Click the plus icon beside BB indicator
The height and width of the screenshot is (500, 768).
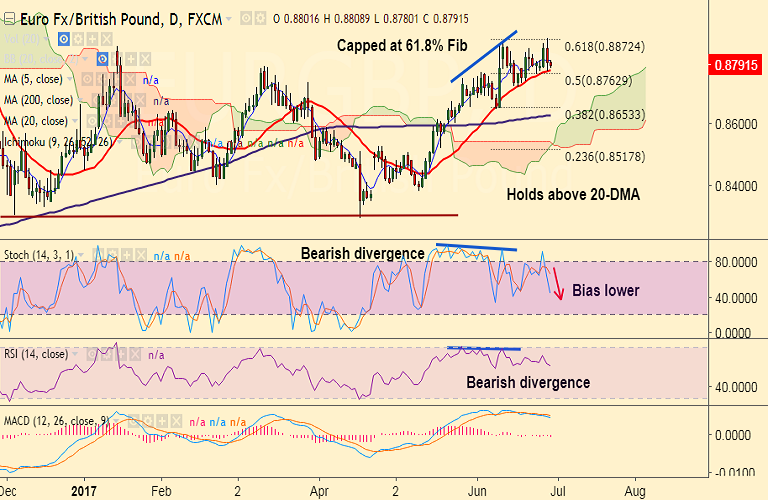[131, 59]
